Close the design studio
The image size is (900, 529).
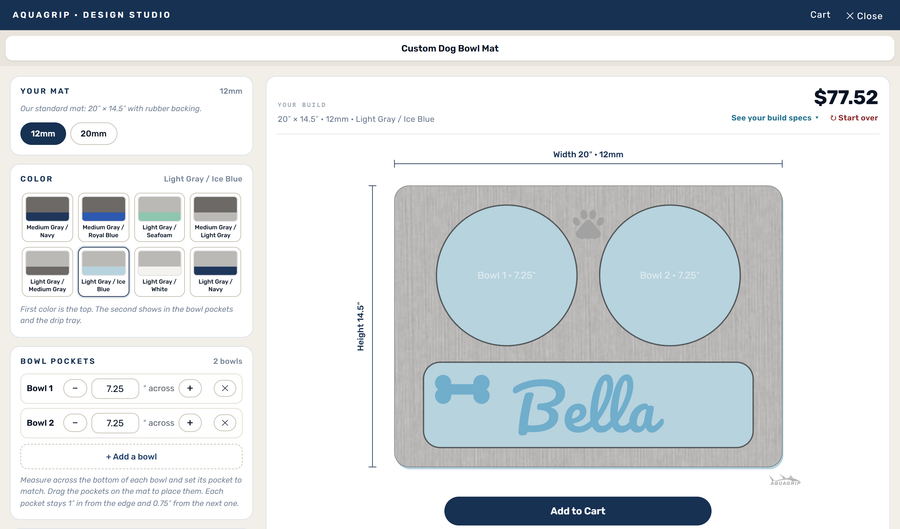[x=864, y=15]
